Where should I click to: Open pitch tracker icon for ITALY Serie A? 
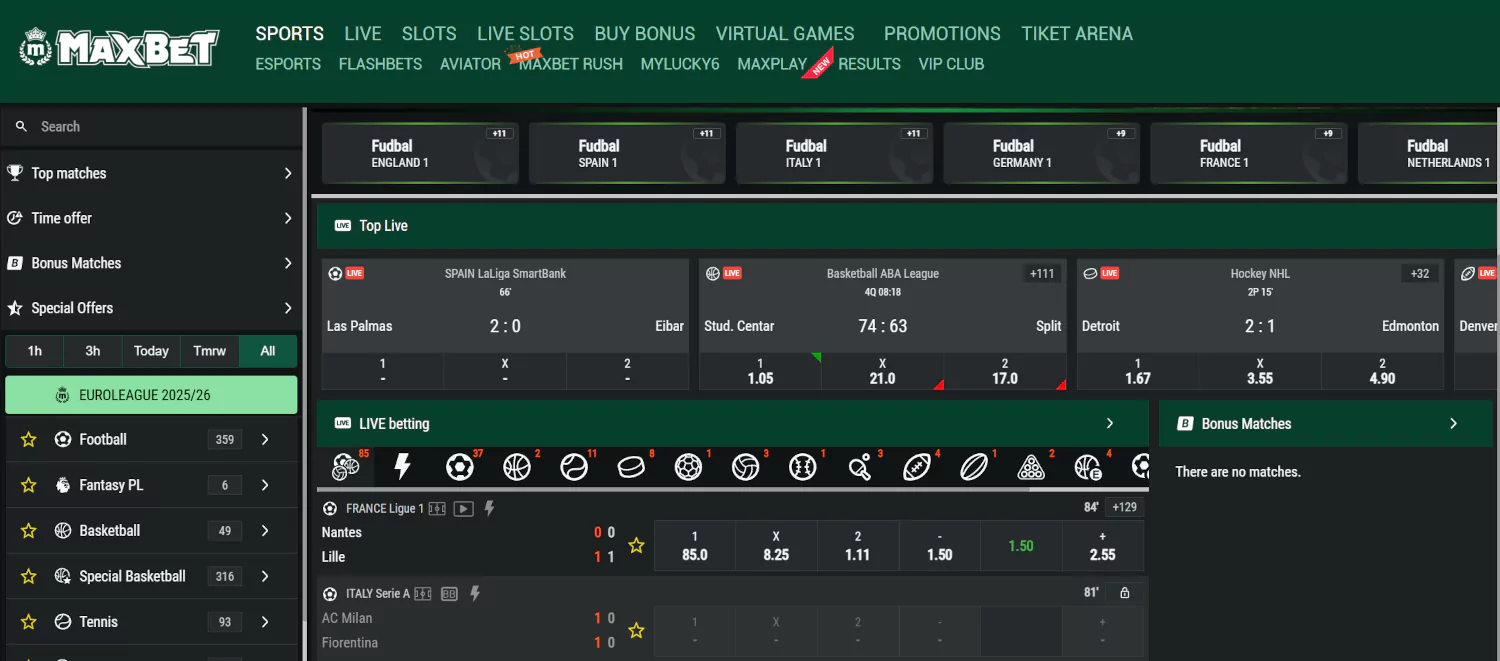point(423,594)
